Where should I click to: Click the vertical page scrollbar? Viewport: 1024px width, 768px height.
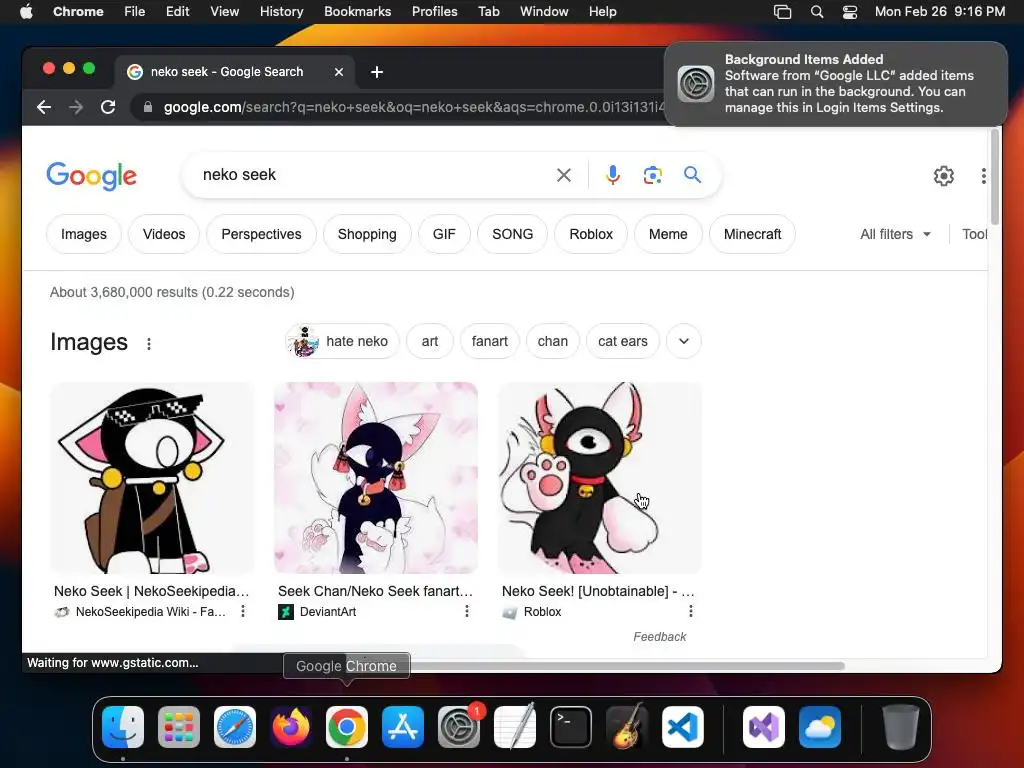[x=995, y=176]
